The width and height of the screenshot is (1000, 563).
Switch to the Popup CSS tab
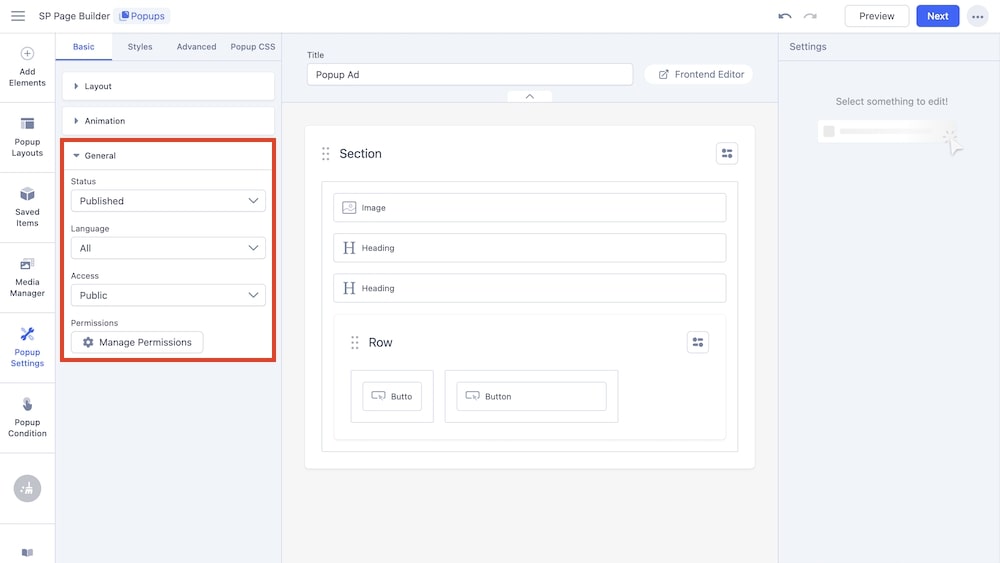pyautogui.click(x=251, y=47)
